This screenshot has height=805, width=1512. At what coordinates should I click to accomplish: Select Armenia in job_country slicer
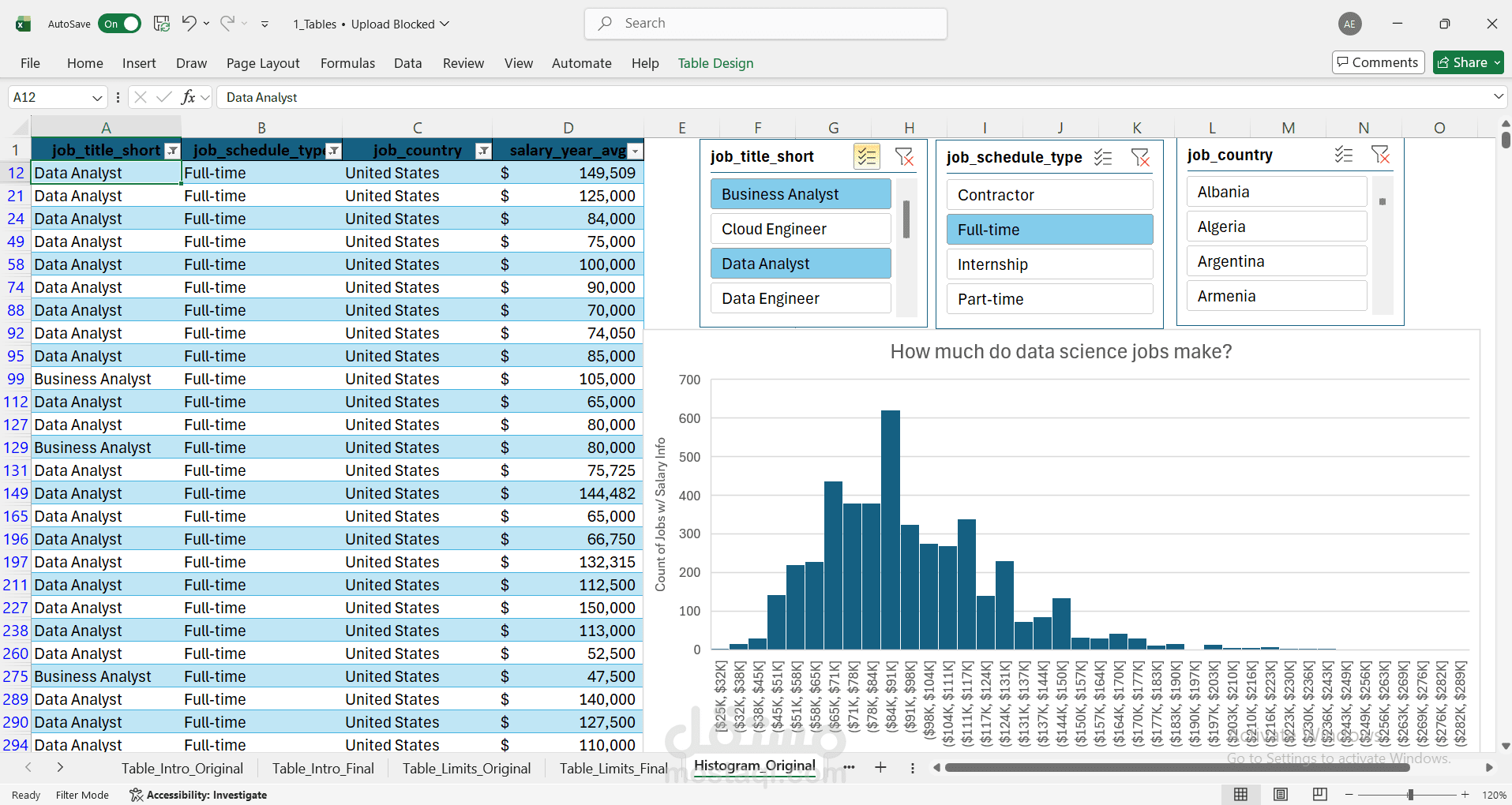click(1277, 296)
